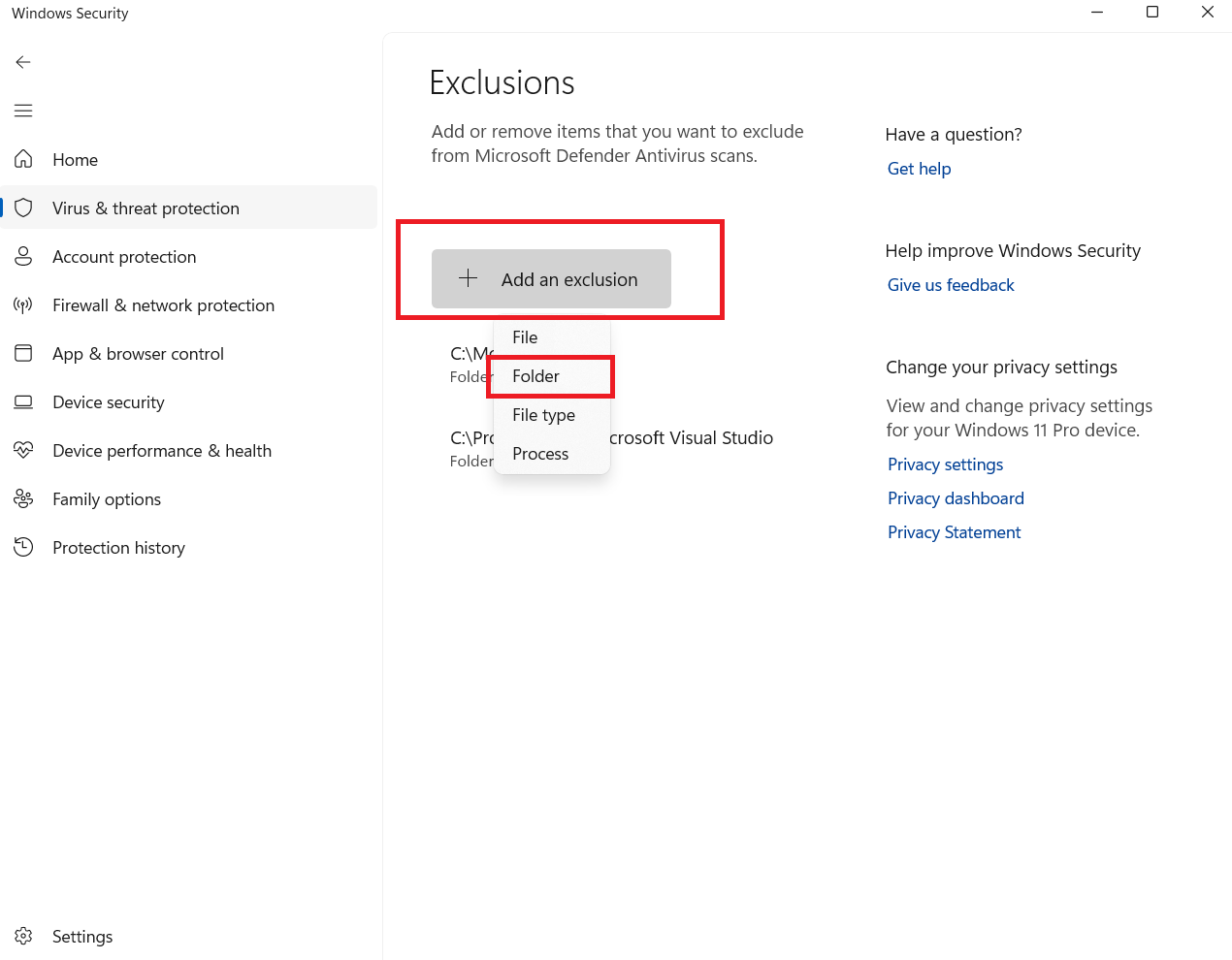Choose File from exclusion menu

[525, 337]
